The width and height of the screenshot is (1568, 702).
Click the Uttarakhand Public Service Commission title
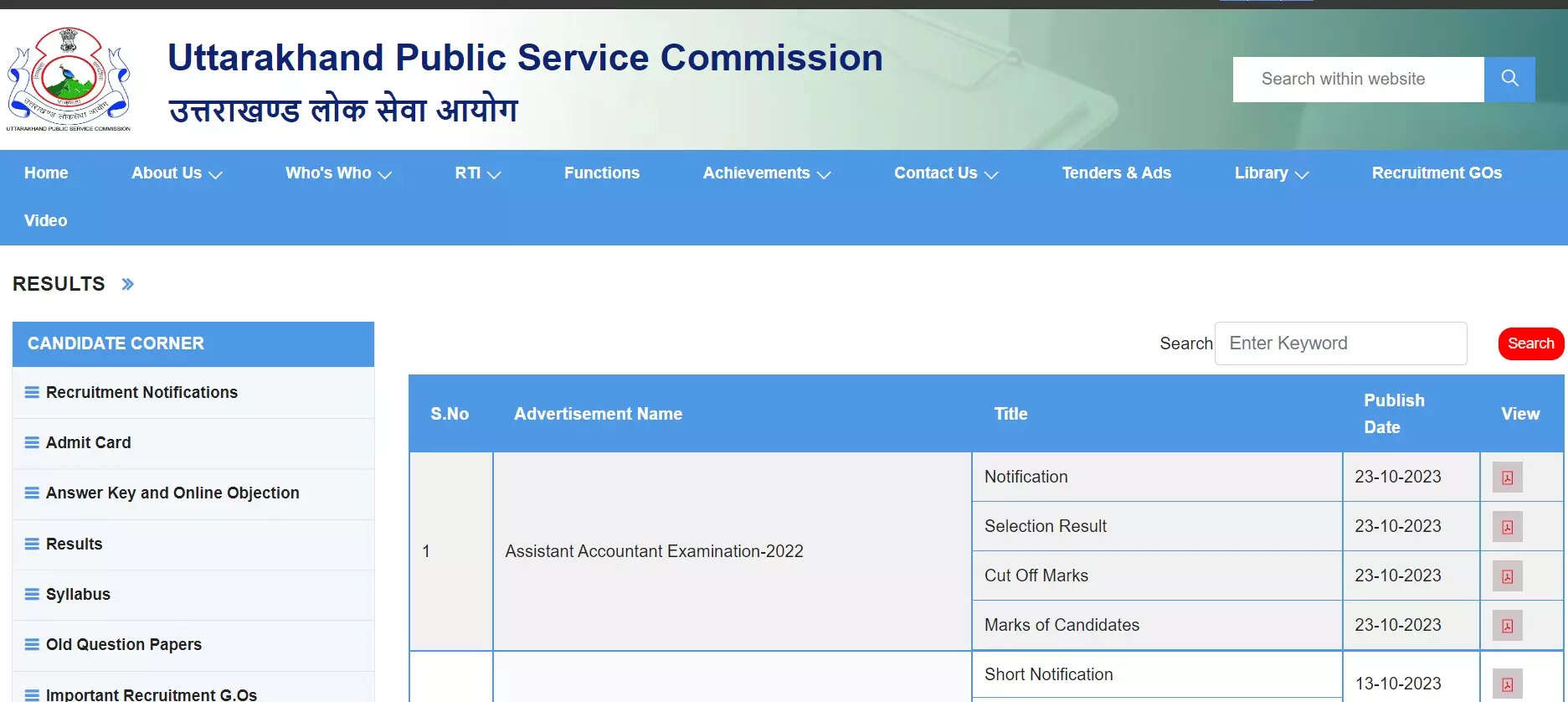click(x=525, y=58)
